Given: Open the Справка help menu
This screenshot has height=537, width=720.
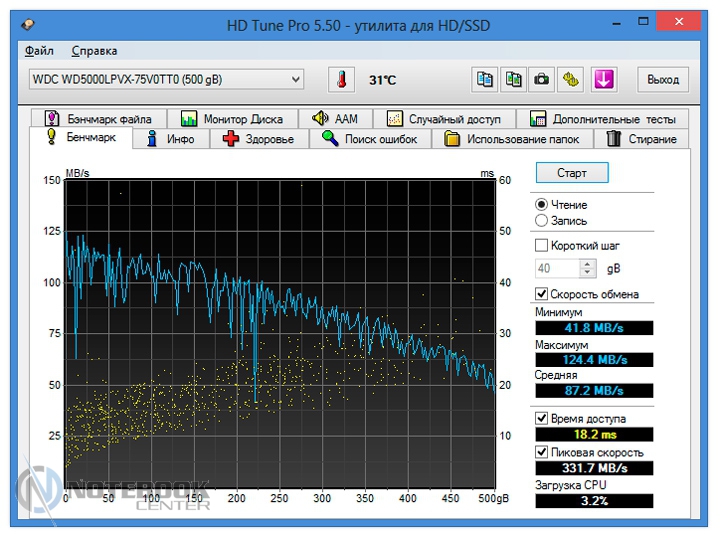Looking at the screenshot, I should point(94,50).
